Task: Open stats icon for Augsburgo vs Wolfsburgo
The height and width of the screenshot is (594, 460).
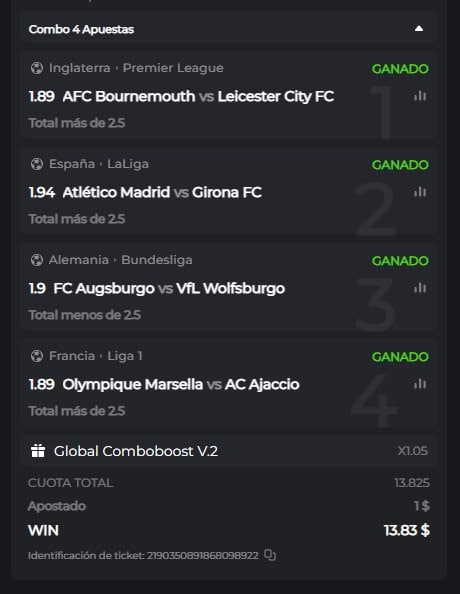Action: (x=420, y=288)
